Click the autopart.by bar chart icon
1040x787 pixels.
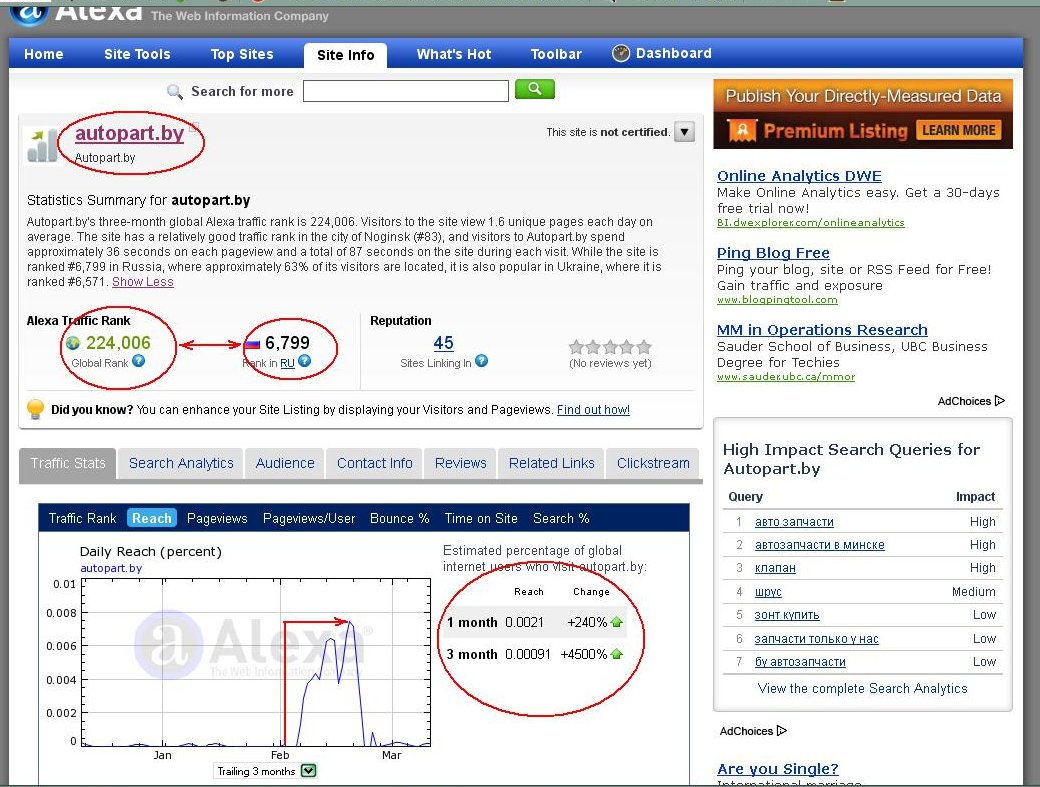[x=44, y=144]
